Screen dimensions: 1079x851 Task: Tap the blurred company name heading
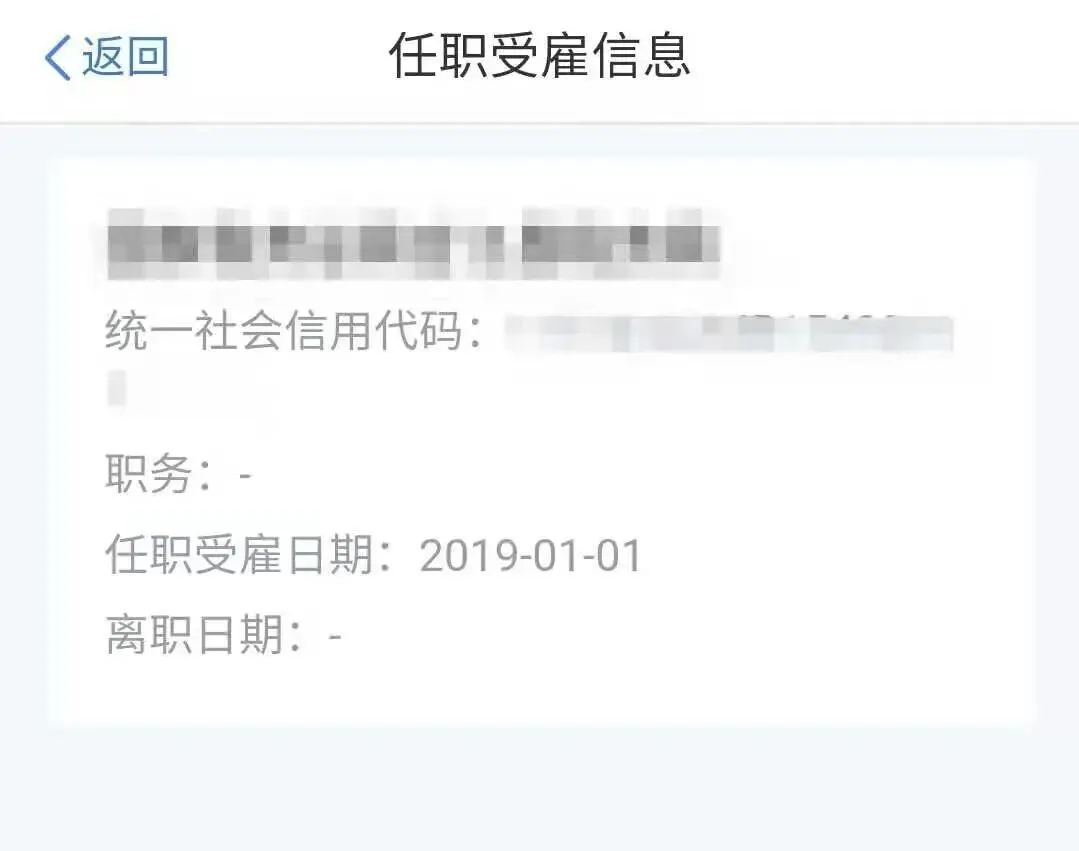414,244
